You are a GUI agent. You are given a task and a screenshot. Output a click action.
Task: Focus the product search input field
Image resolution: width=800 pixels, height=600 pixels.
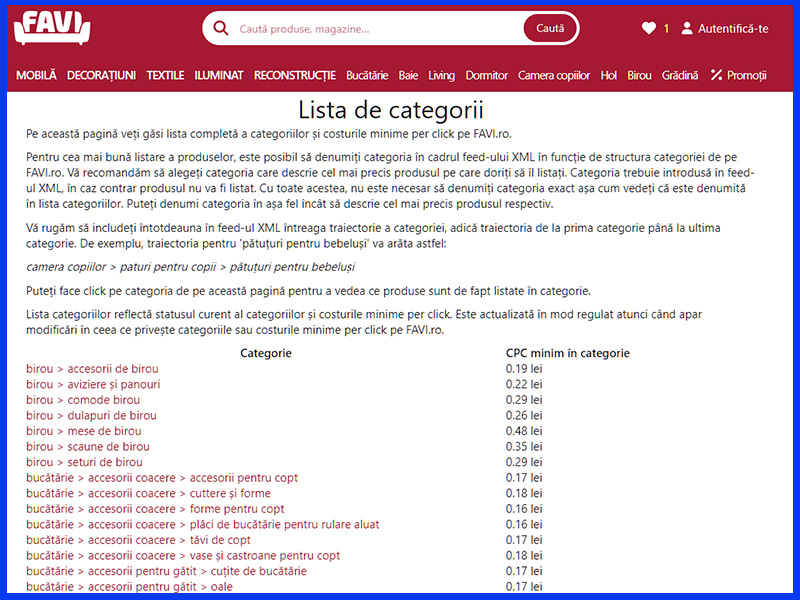375,29
